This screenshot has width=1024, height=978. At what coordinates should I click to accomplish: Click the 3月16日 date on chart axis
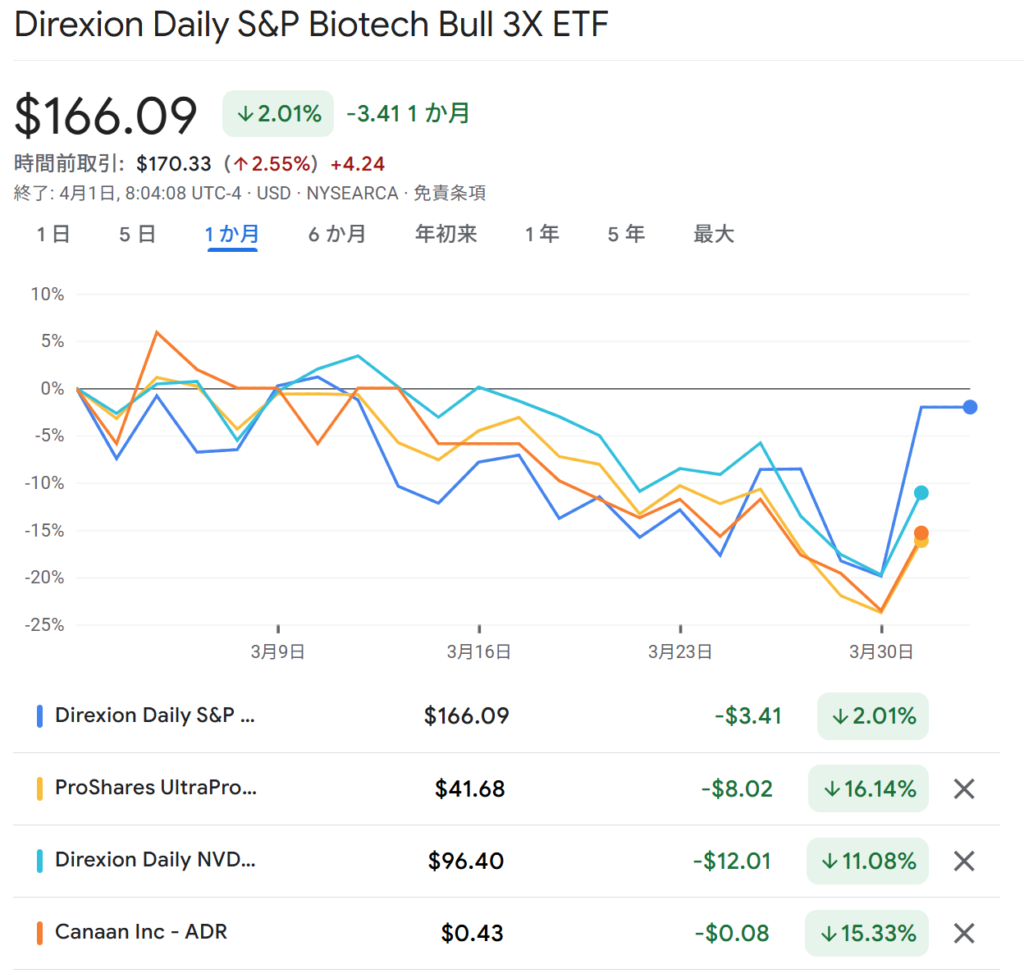coord(480,652)
